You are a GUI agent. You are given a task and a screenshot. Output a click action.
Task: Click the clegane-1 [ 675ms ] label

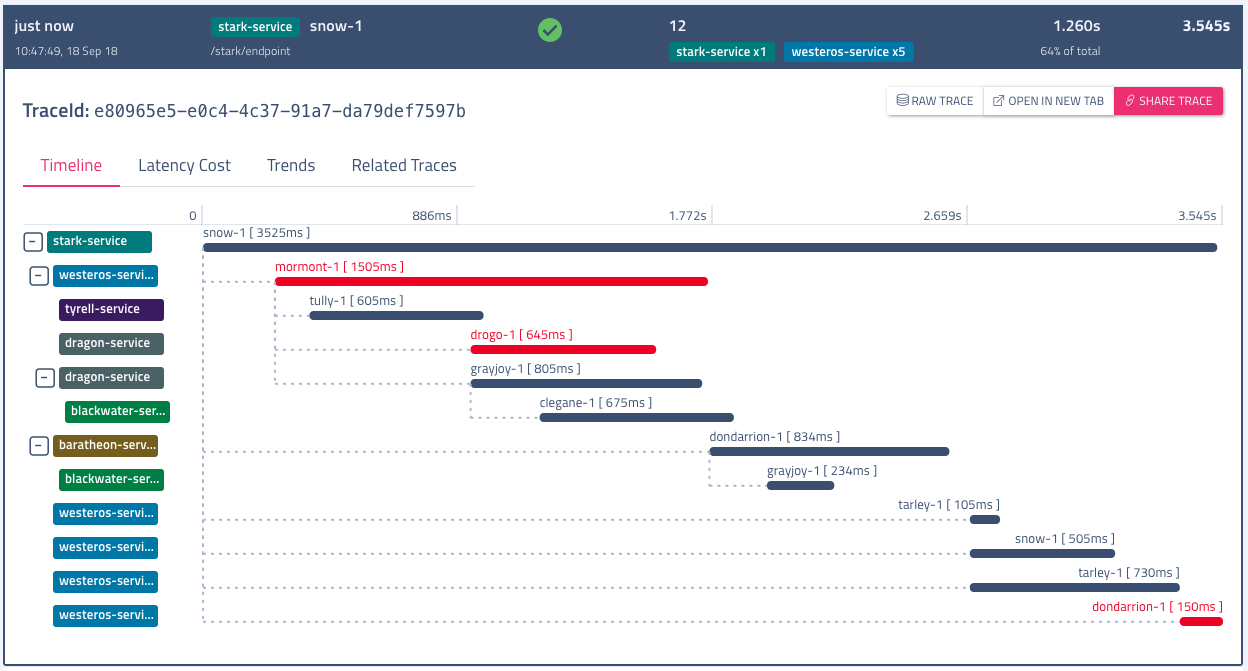pos(595,403)
